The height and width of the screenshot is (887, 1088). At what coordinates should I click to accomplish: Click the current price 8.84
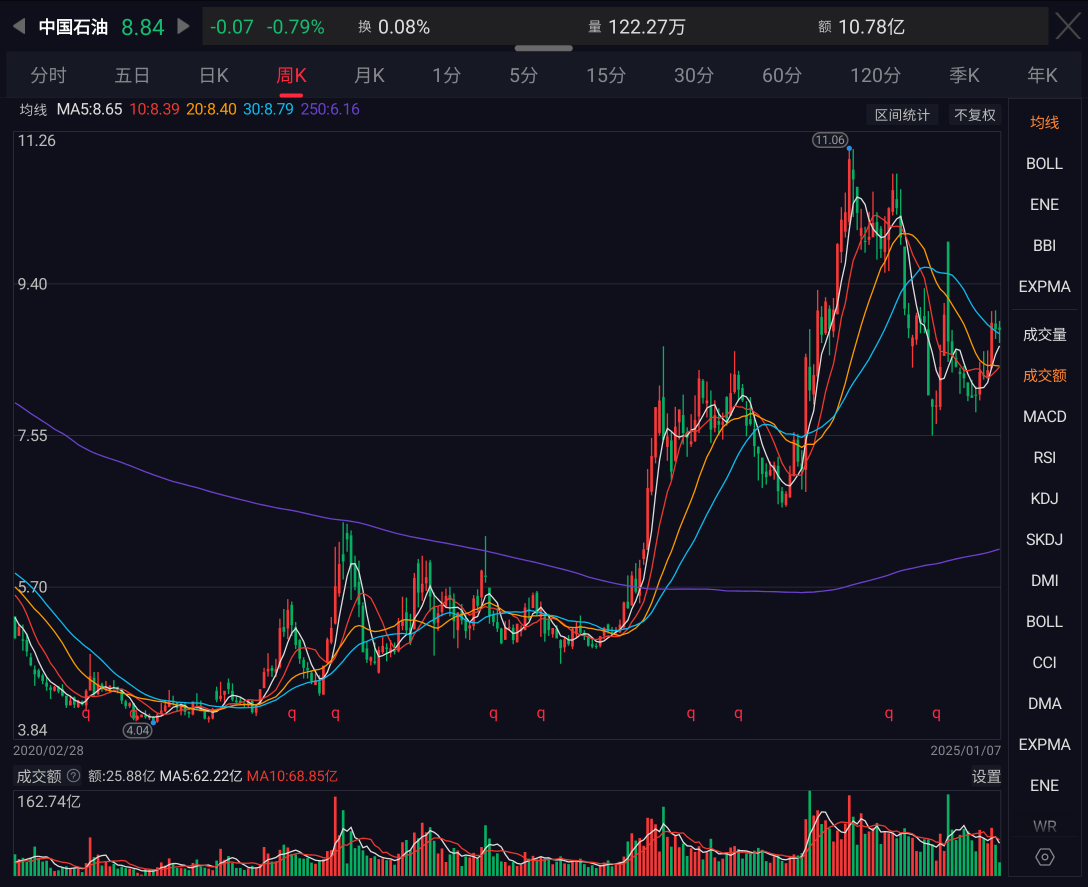143,27
